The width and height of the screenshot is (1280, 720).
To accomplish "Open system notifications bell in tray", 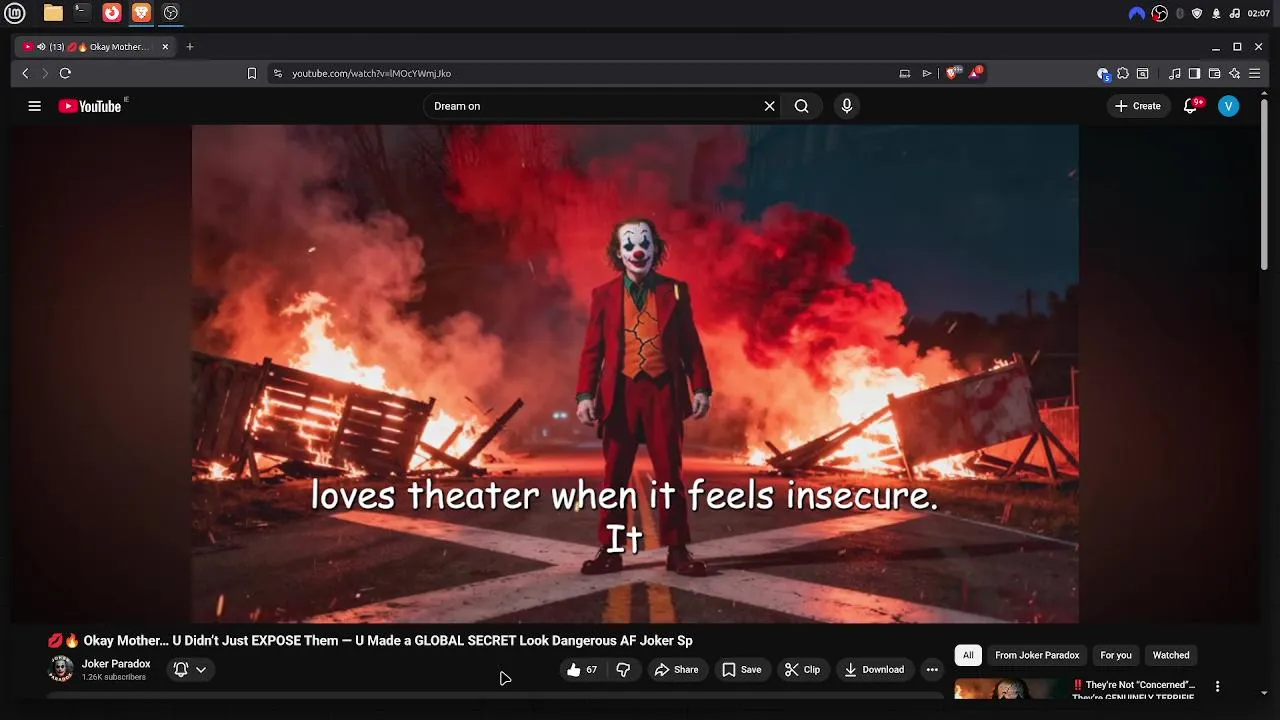I will click(1216, 13).
